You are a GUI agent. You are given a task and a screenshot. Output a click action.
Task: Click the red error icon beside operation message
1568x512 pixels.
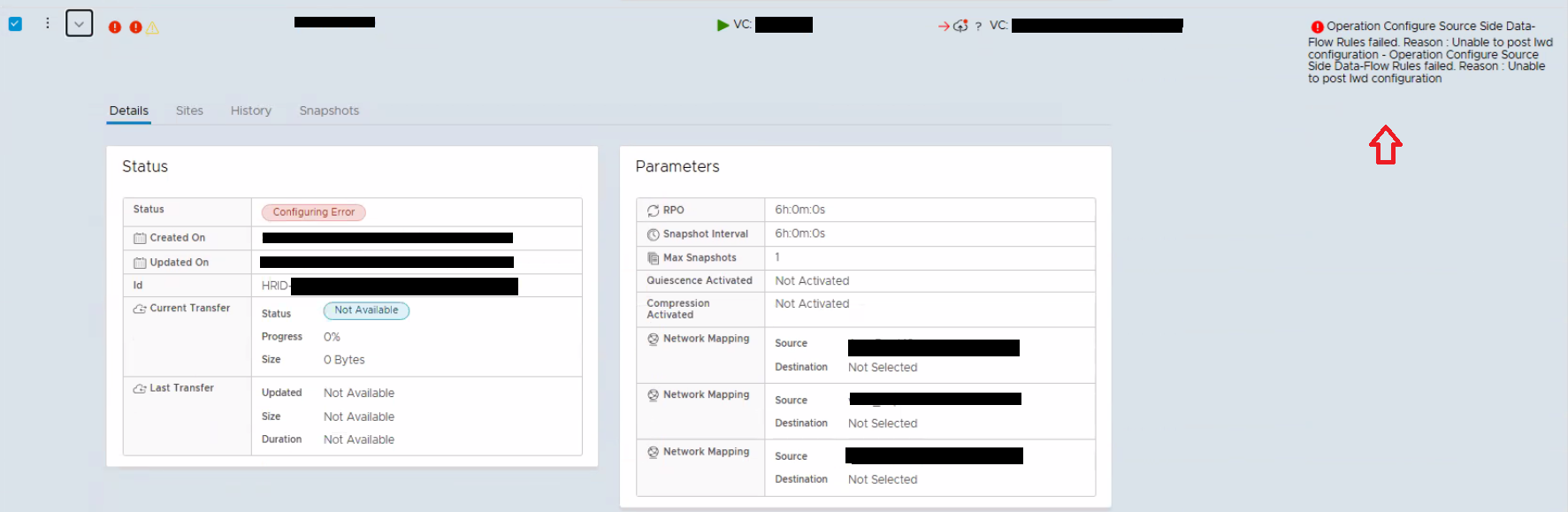point(1317,27)
